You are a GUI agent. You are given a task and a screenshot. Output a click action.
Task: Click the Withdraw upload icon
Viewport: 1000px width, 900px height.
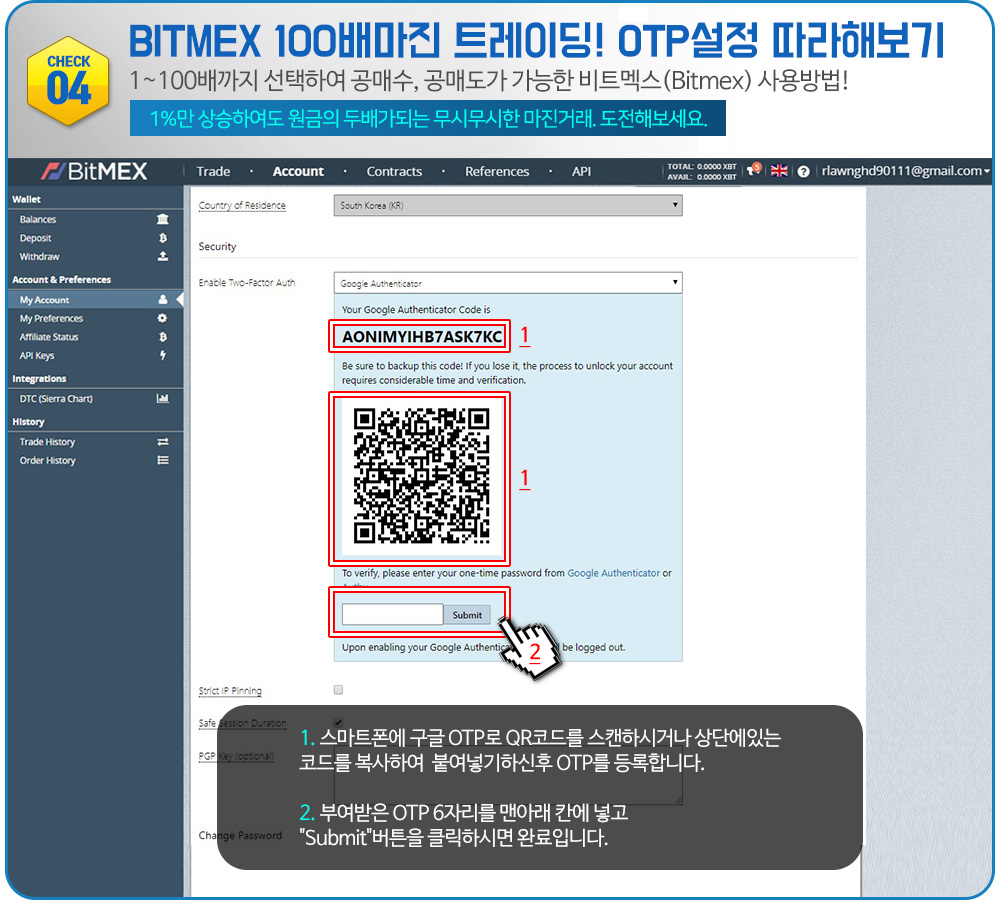[x=163, y=256]
